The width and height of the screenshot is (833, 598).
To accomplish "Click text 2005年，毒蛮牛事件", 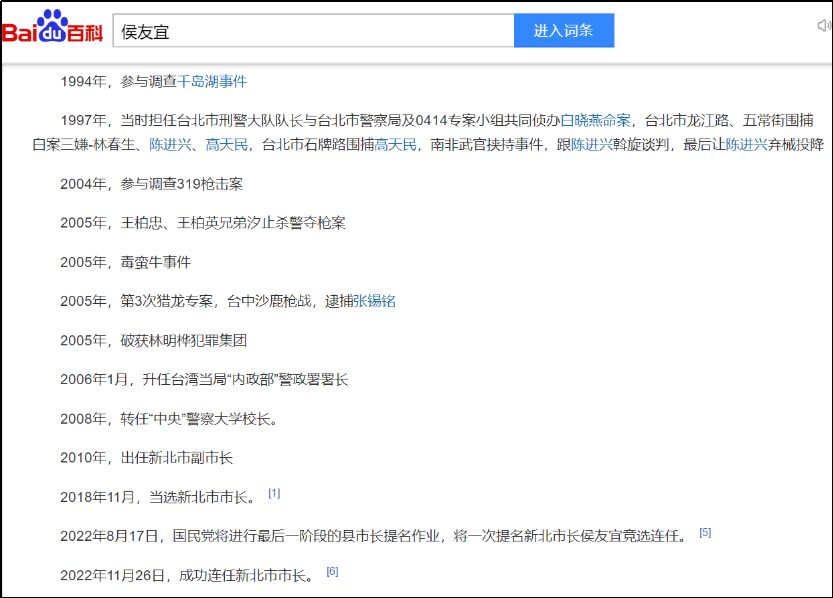I will [125, 262].
